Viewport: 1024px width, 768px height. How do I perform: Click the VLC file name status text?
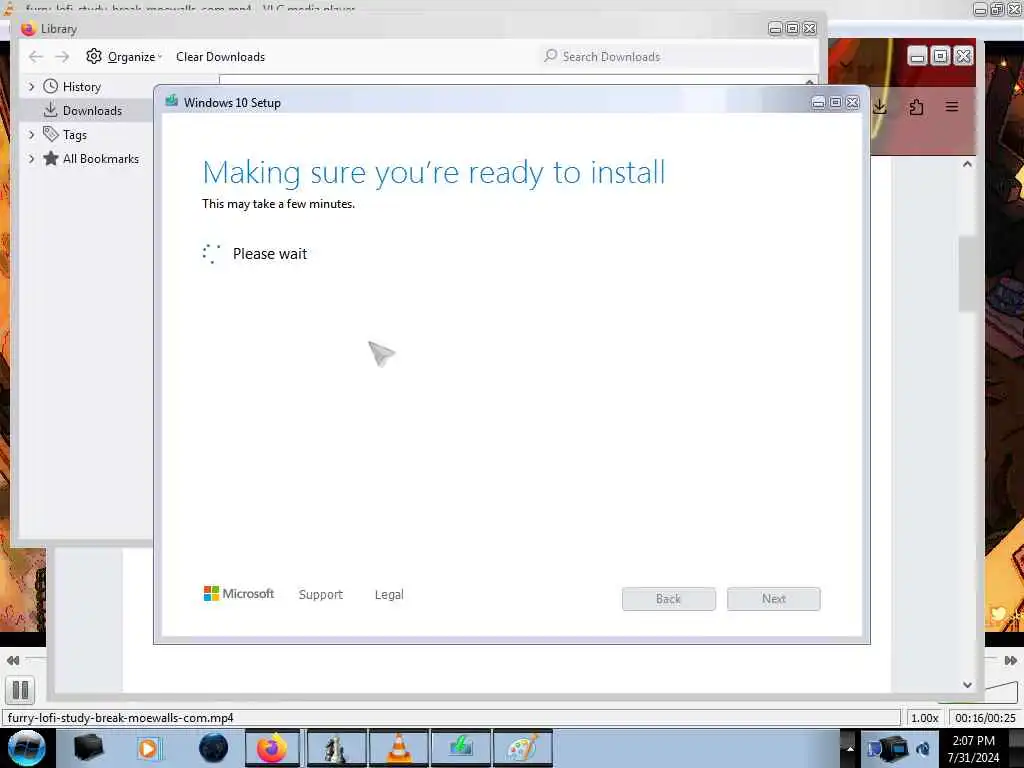pyautogui.click(x=121, y=718)
